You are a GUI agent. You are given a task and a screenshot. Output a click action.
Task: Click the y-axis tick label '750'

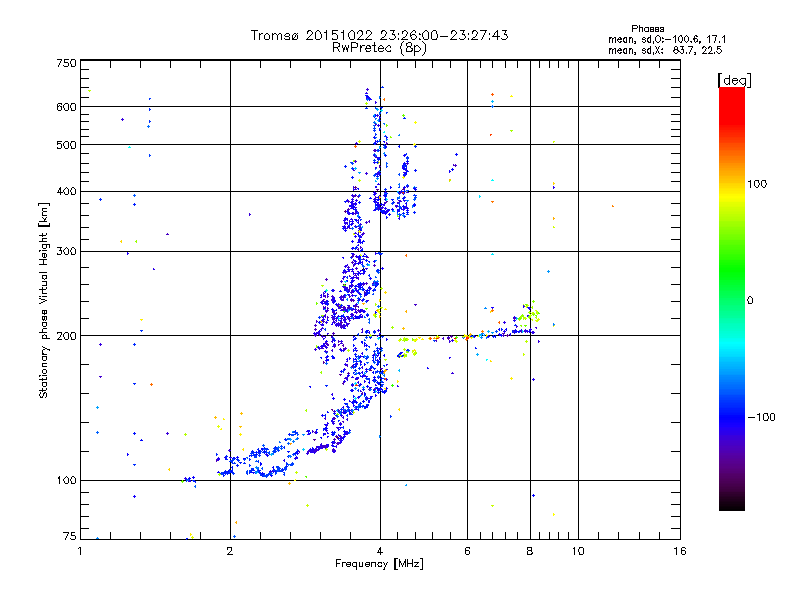(66, 63)
